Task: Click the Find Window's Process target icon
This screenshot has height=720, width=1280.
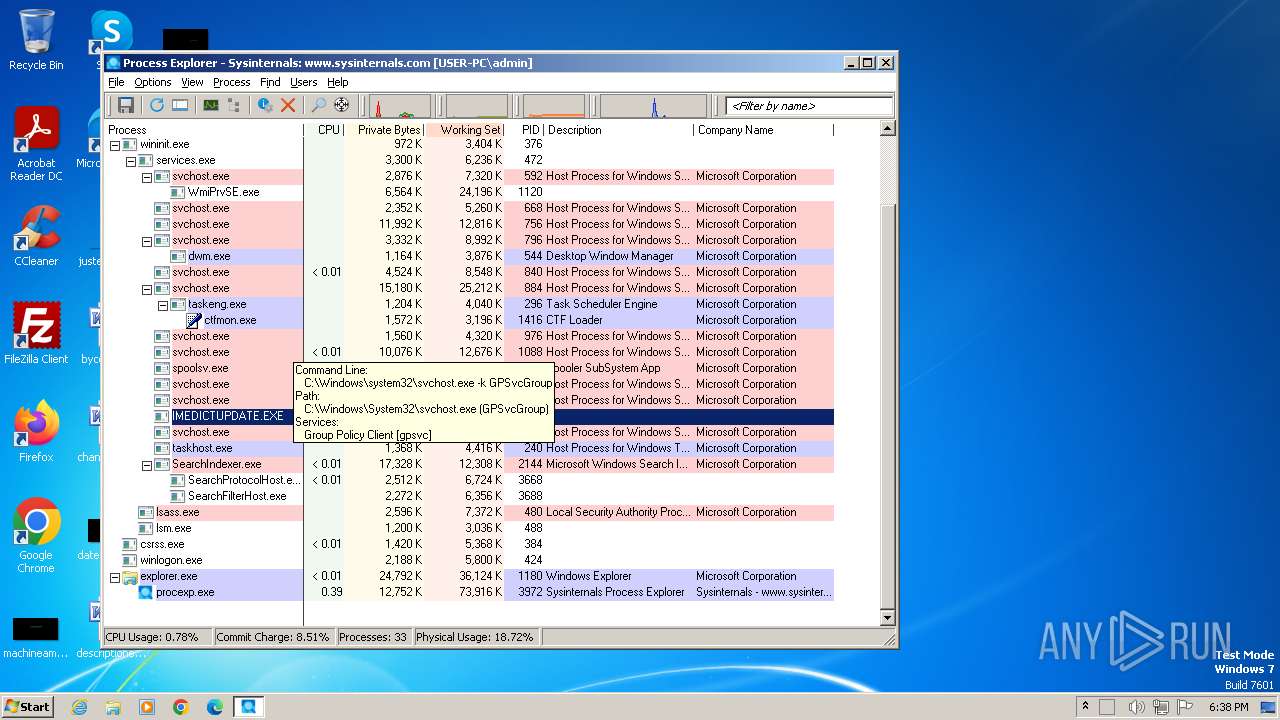Action: 342,105
